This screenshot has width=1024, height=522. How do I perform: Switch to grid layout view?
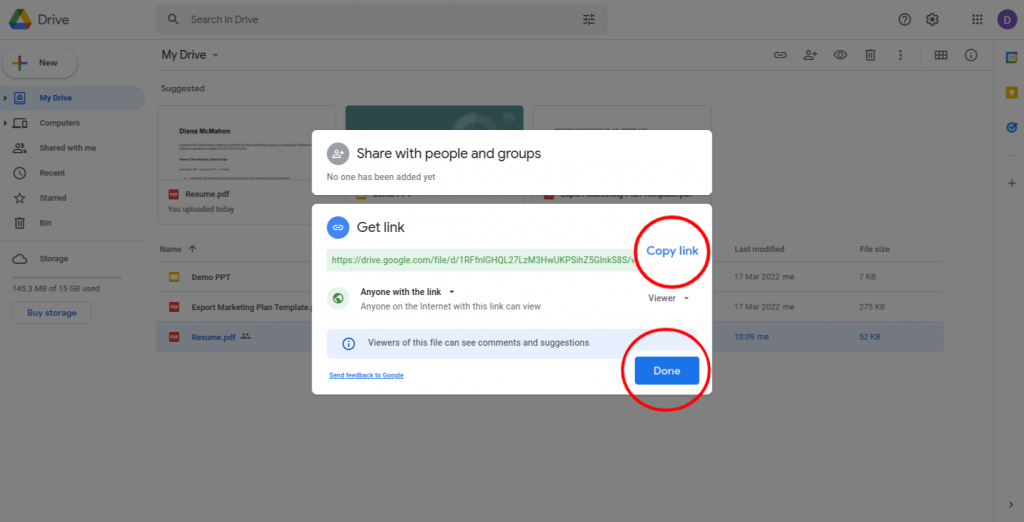click(x=940, y=55)
